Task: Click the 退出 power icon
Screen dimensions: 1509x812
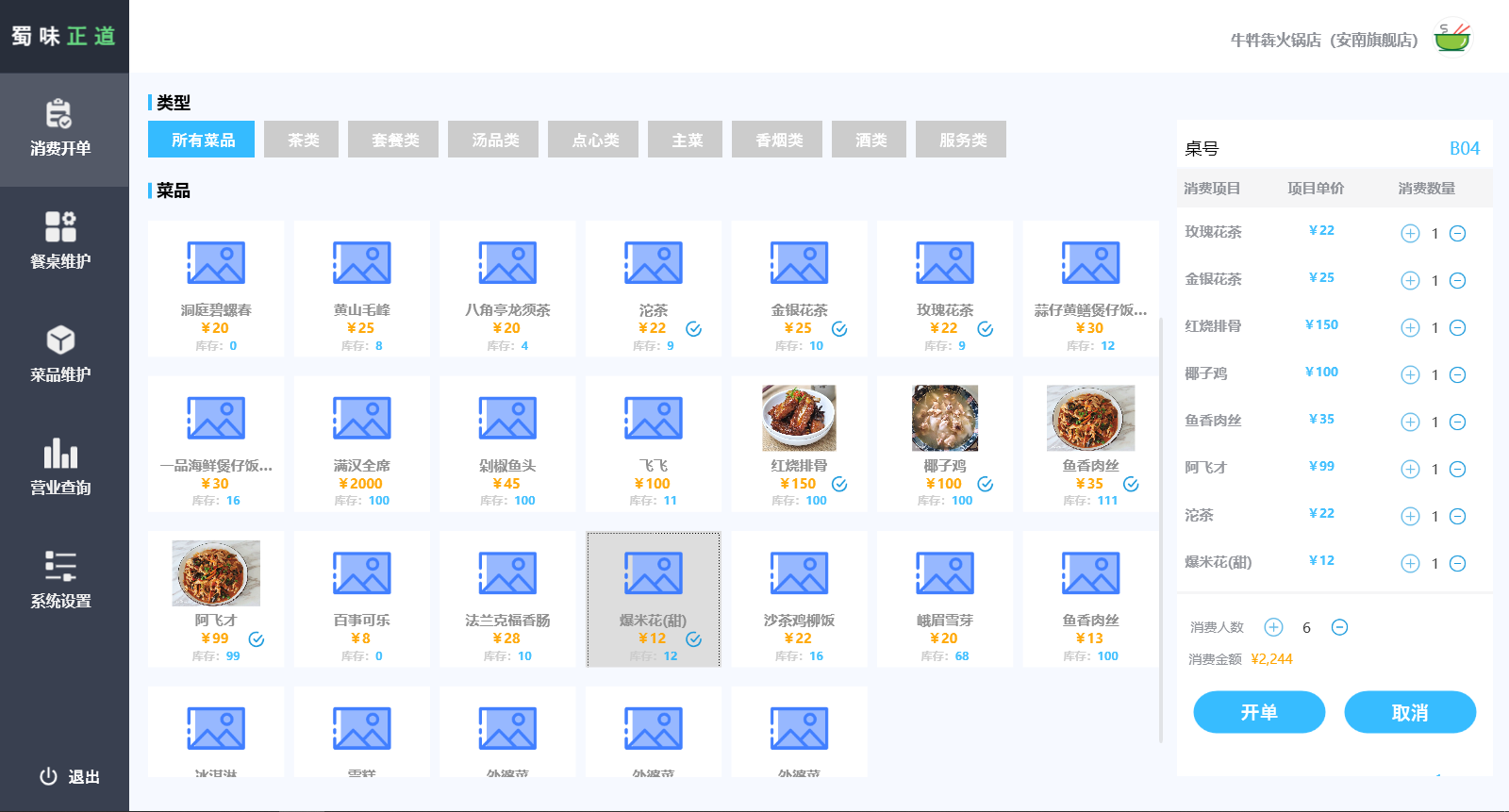Action: 48,777
